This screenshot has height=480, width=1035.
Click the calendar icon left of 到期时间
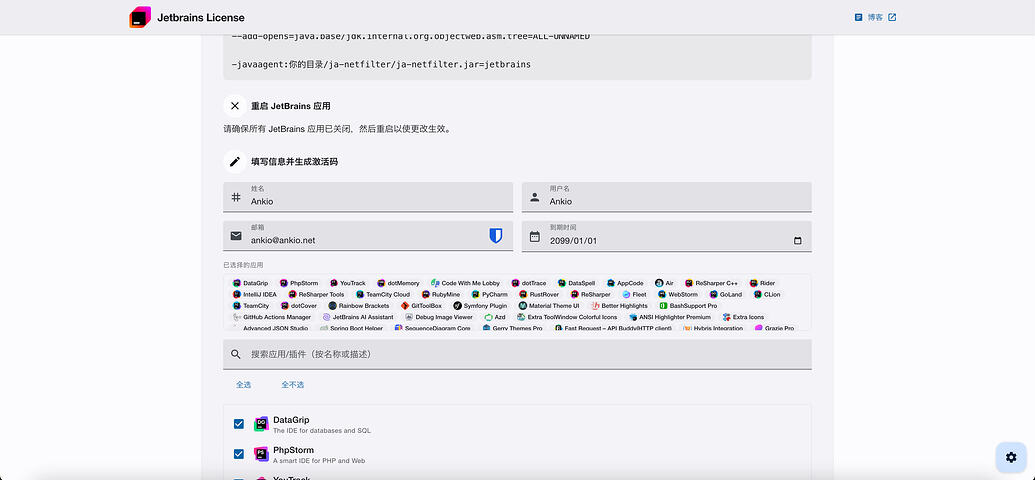535,236
